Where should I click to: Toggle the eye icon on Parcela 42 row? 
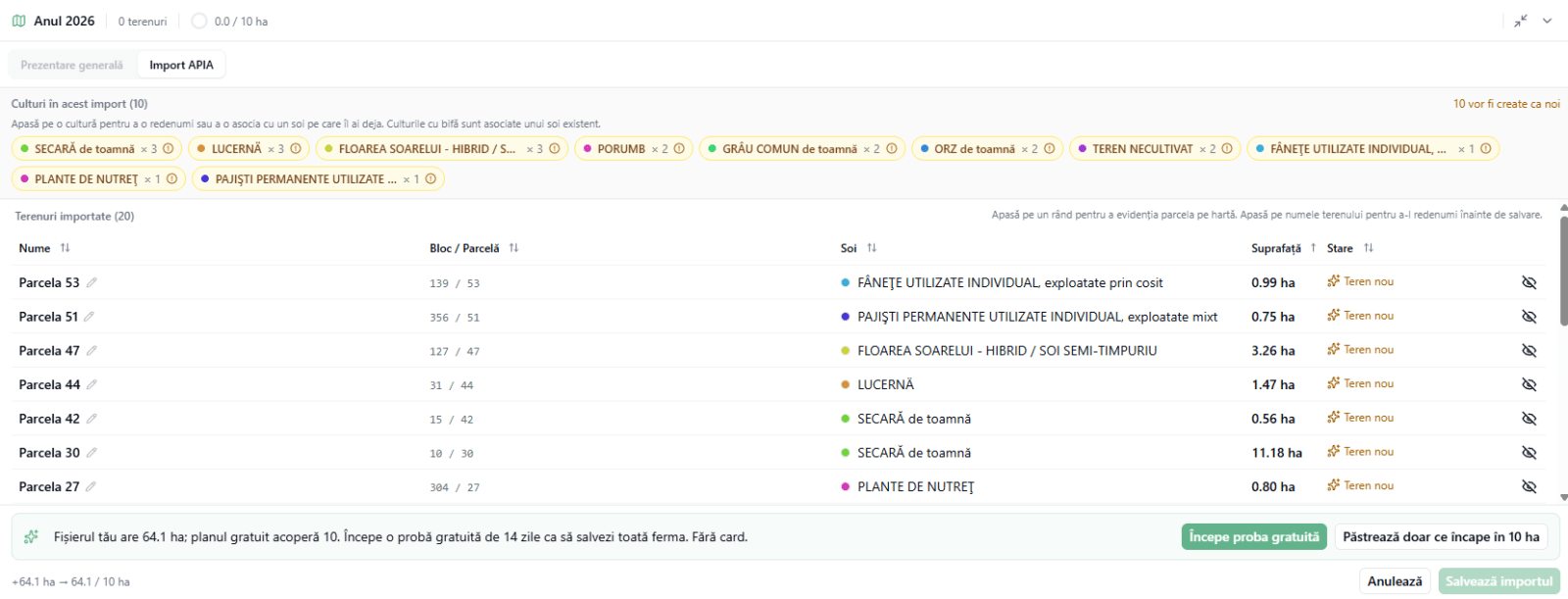tap(1529, 419)
